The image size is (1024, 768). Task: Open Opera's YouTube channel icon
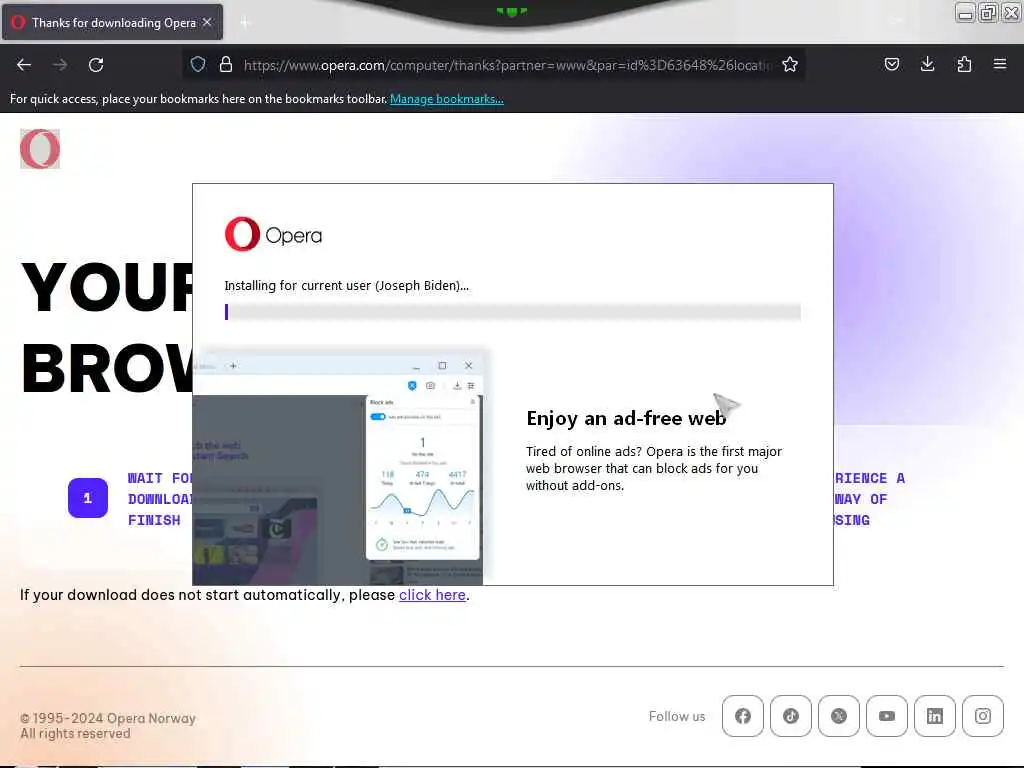click(x=887, y=716)
